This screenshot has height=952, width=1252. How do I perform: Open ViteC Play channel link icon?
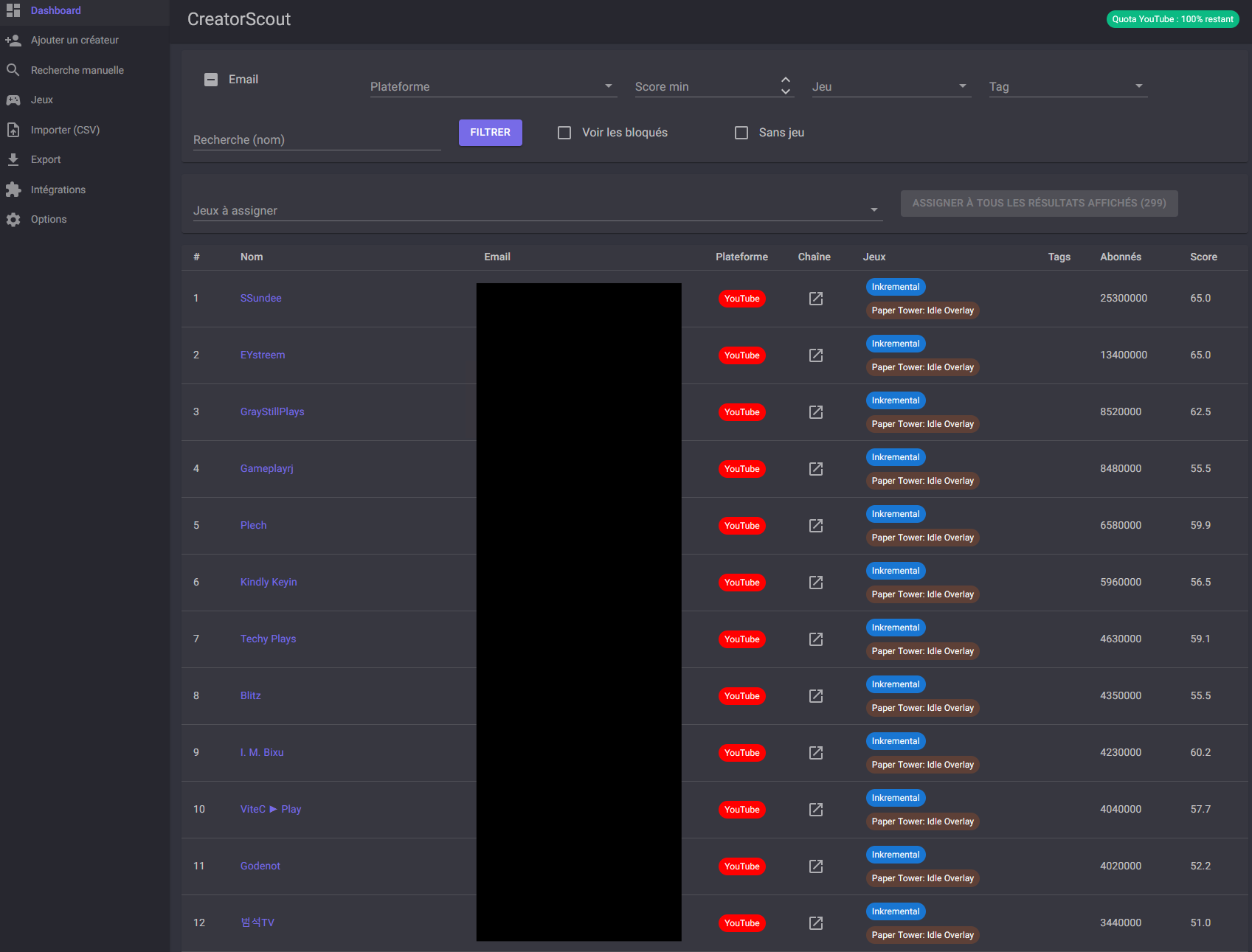[x=816, y=810]
